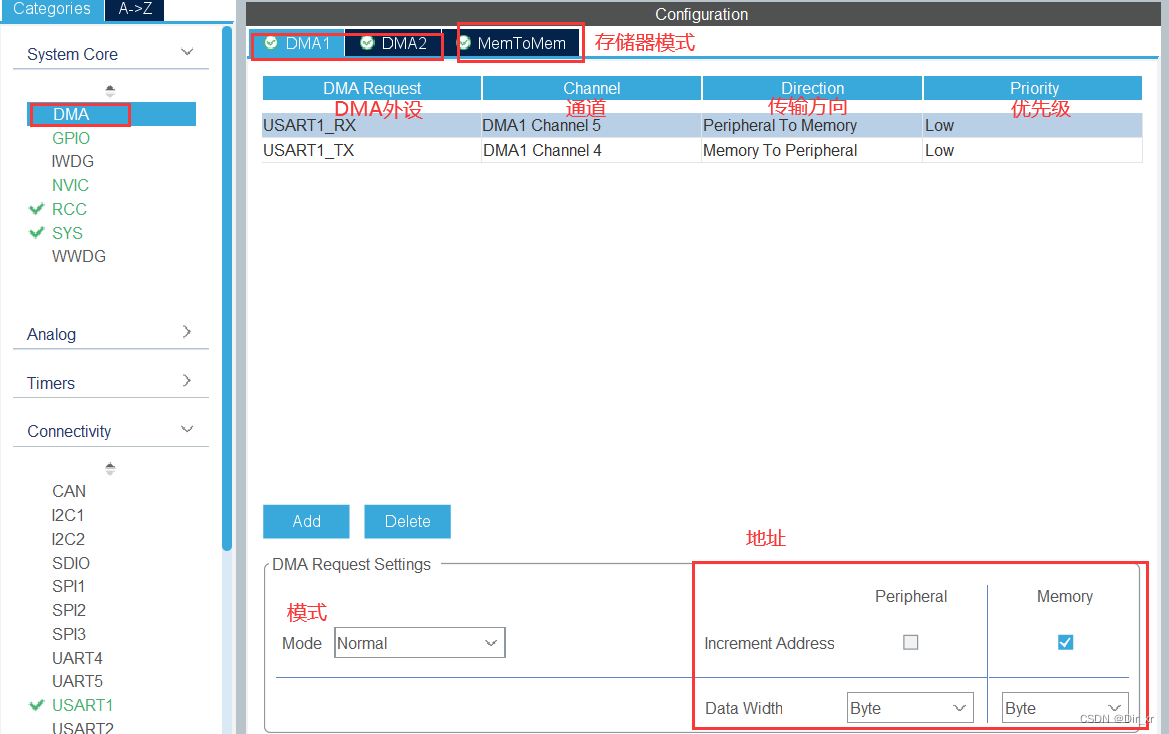This screenshot has width=1169, height=734.
Task: Click the green check icon beside RCC
Action: (x=36, y=209)
